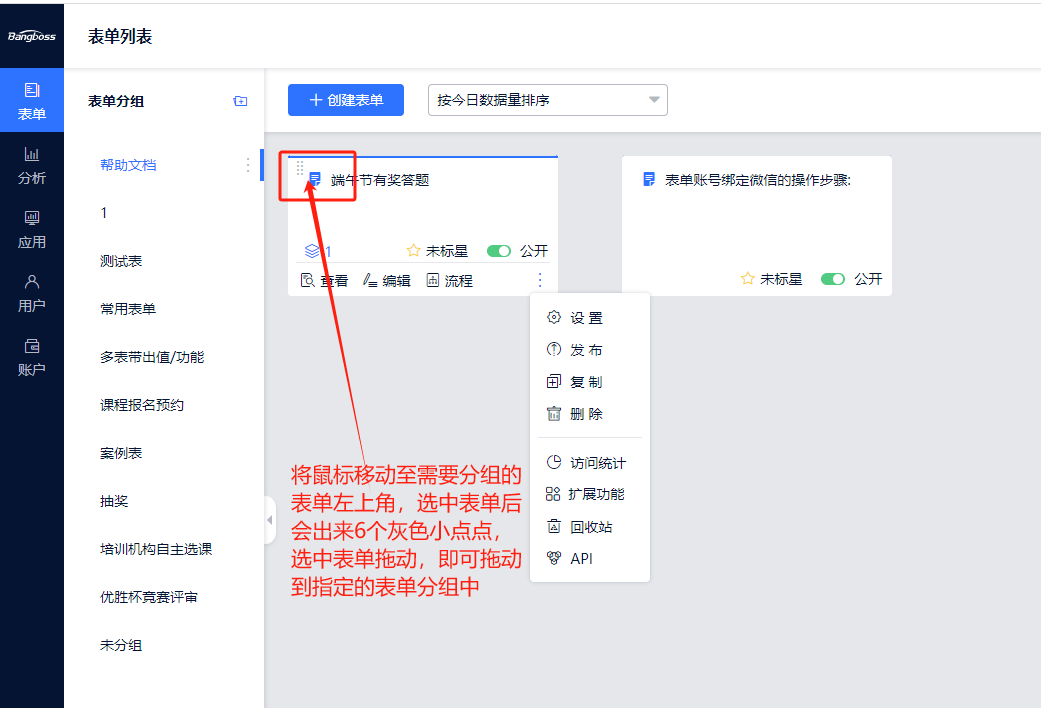Select the 抽奖 form group
This screenshot has height=708, width=1041.
click(114, 501)
